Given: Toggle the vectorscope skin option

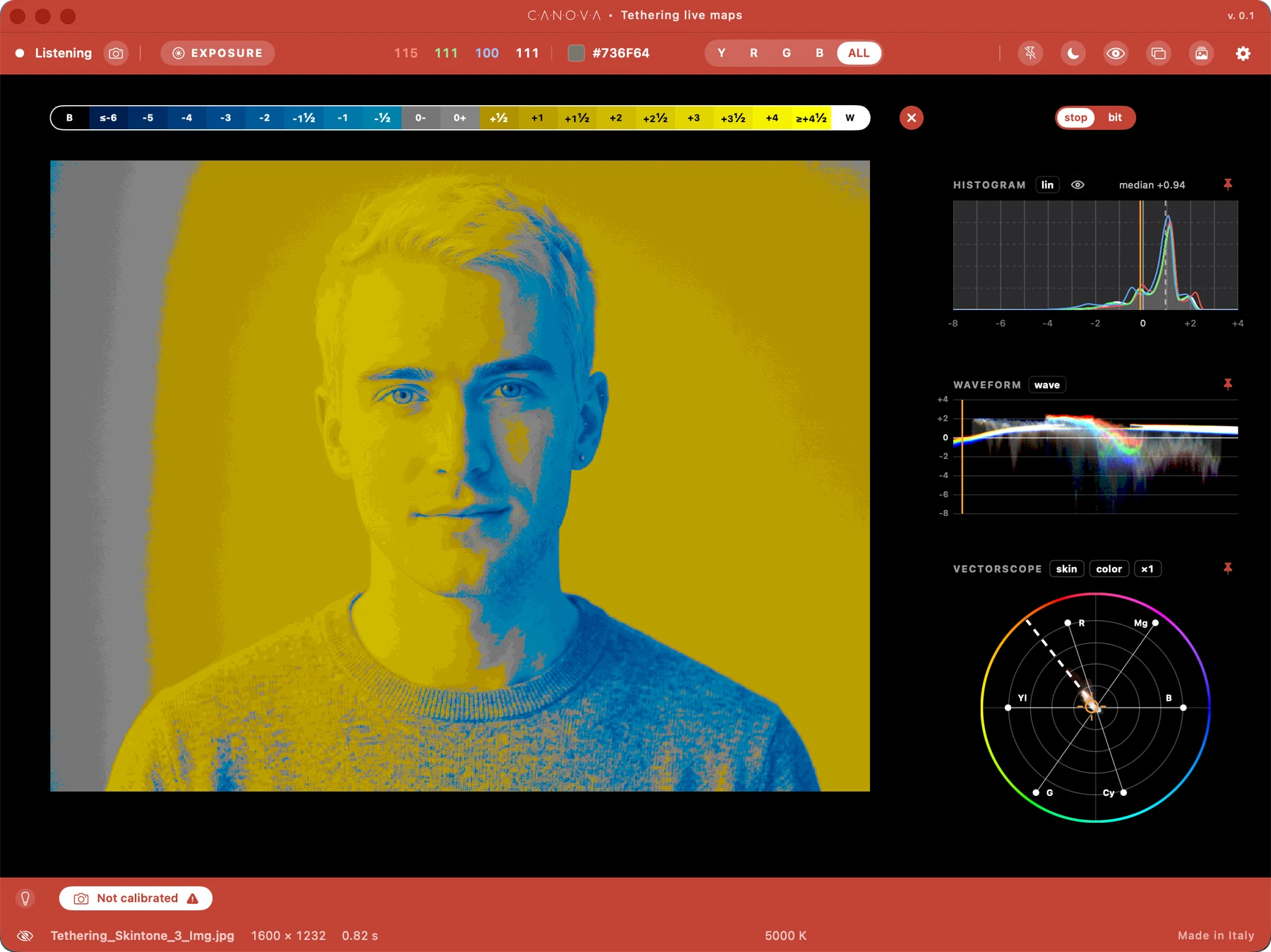Looking at the screenshot, I should tap(1066, 569).
